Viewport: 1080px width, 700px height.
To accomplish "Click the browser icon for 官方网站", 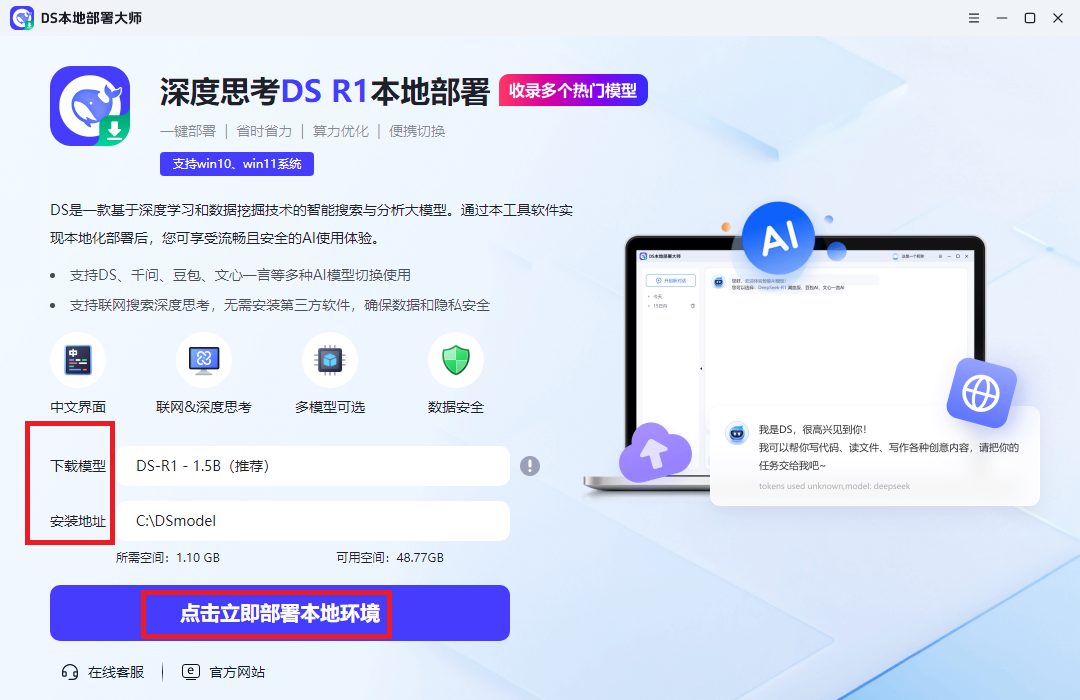I will pos(191,672).
